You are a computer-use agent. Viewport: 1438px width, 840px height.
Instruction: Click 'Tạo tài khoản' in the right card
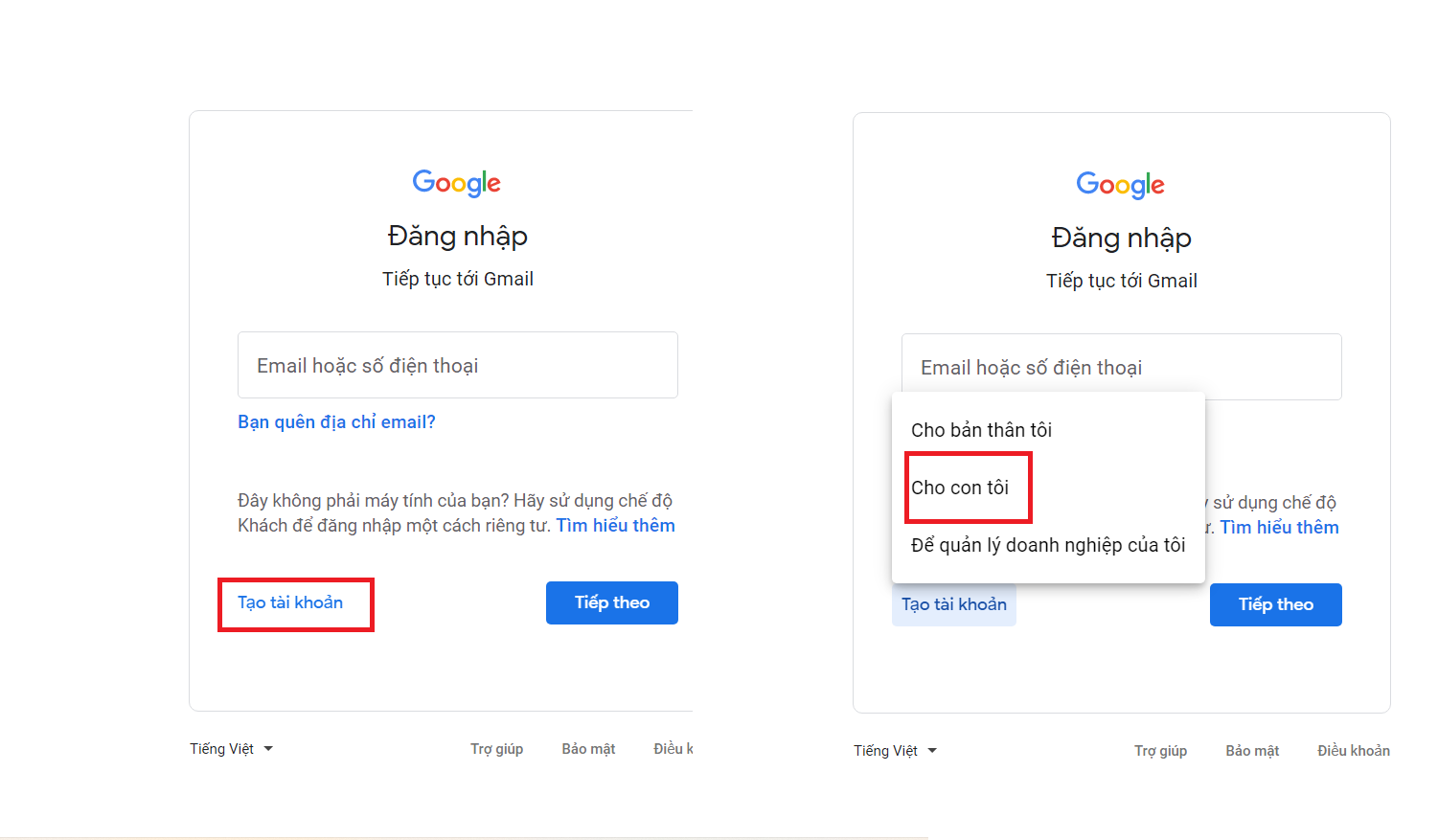click(954, 604)
